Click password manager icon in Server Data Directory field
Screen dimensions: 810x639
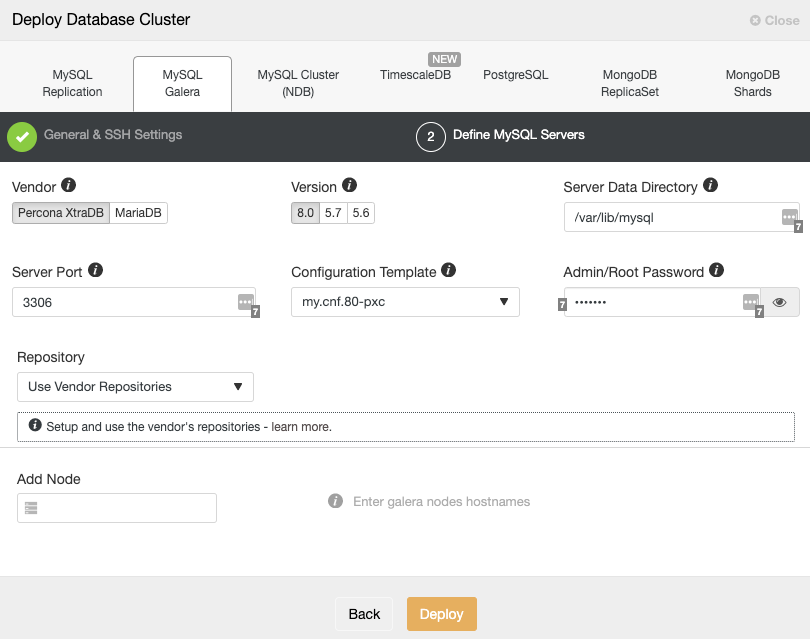click(790, 218)
